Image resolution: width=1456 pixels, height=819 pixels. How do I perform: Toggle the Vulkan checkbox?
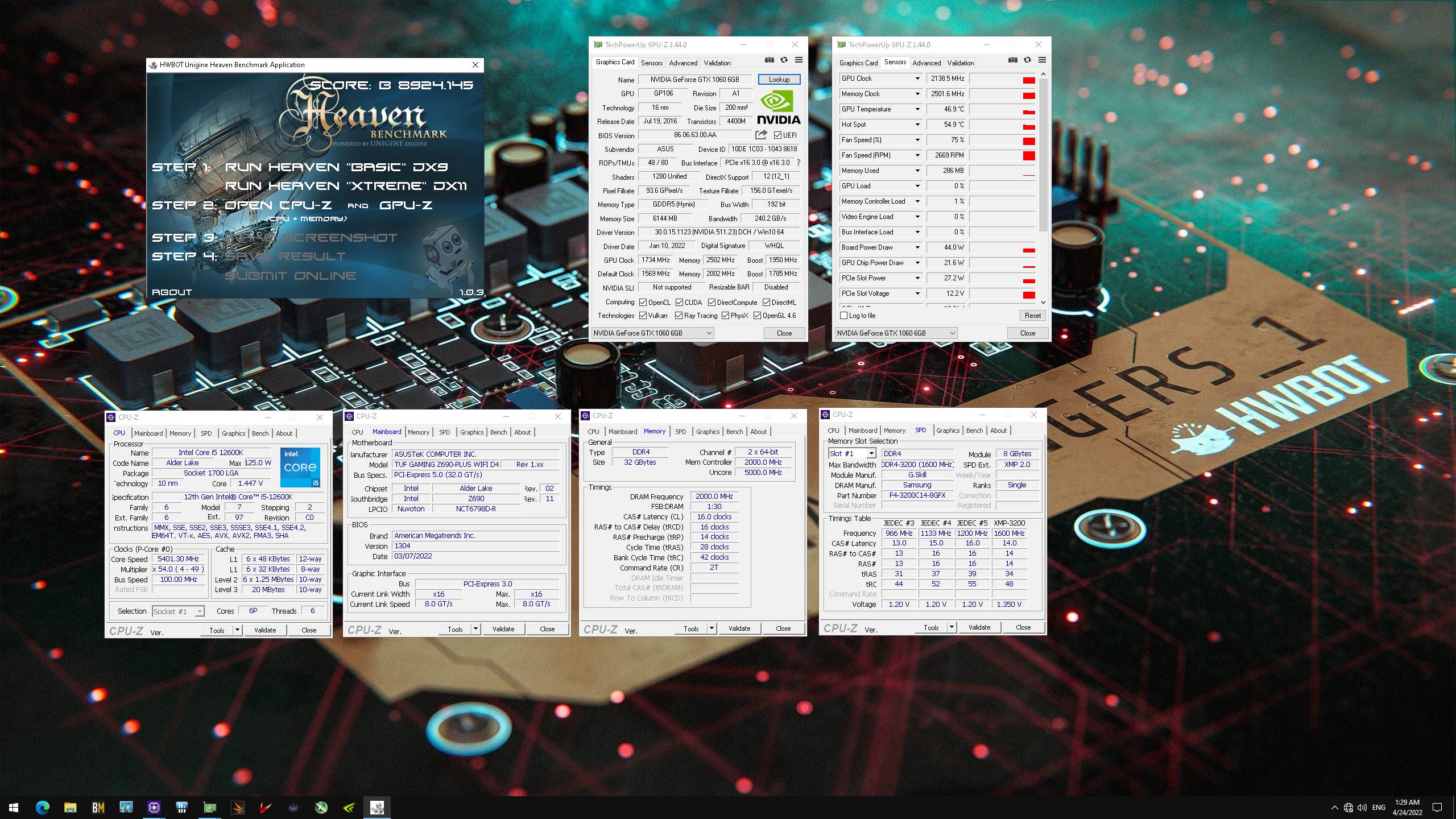pyautogui.click(x=643, y=315)
